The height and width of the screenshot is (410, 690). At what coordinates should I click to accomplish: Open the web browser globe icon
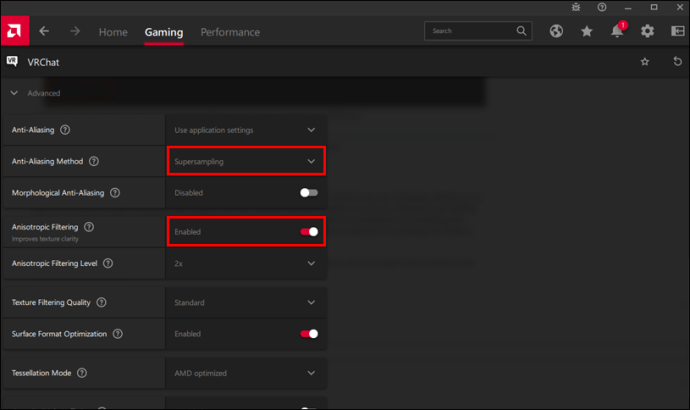[x=556, y=31]
